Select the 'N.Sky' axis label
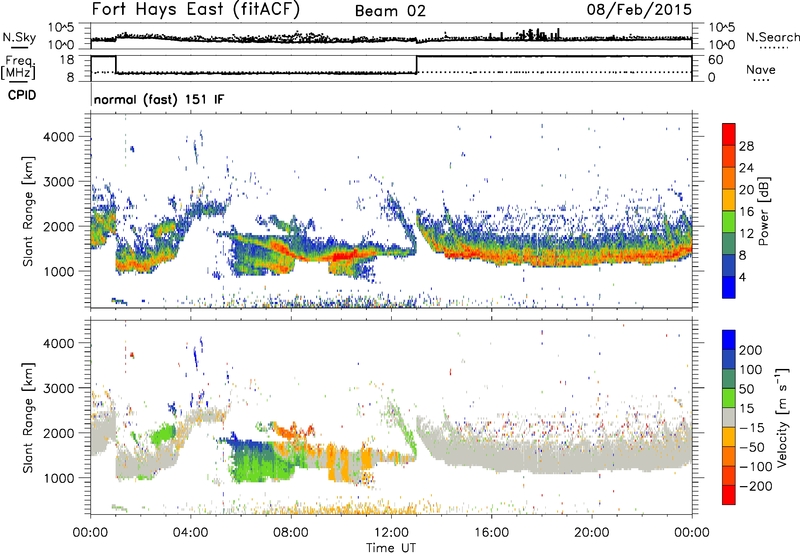 [x=19, y=37]
